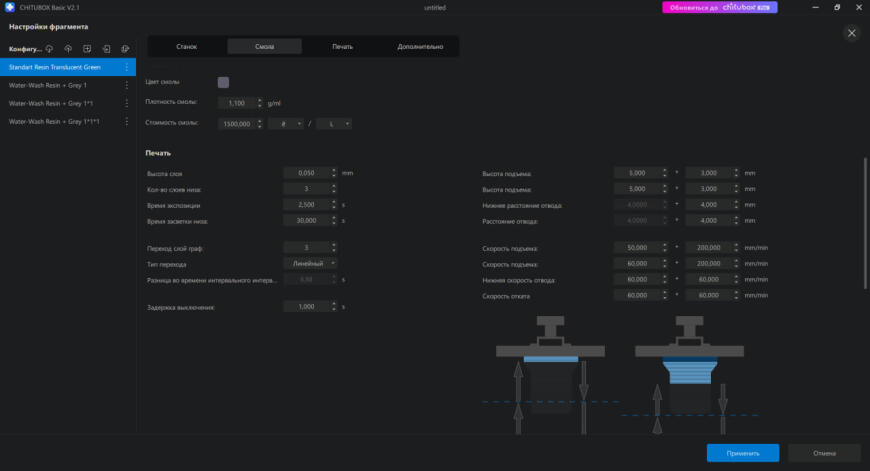
Task: Click second field of Расстояние отвода row
Action: coord(709,220)
